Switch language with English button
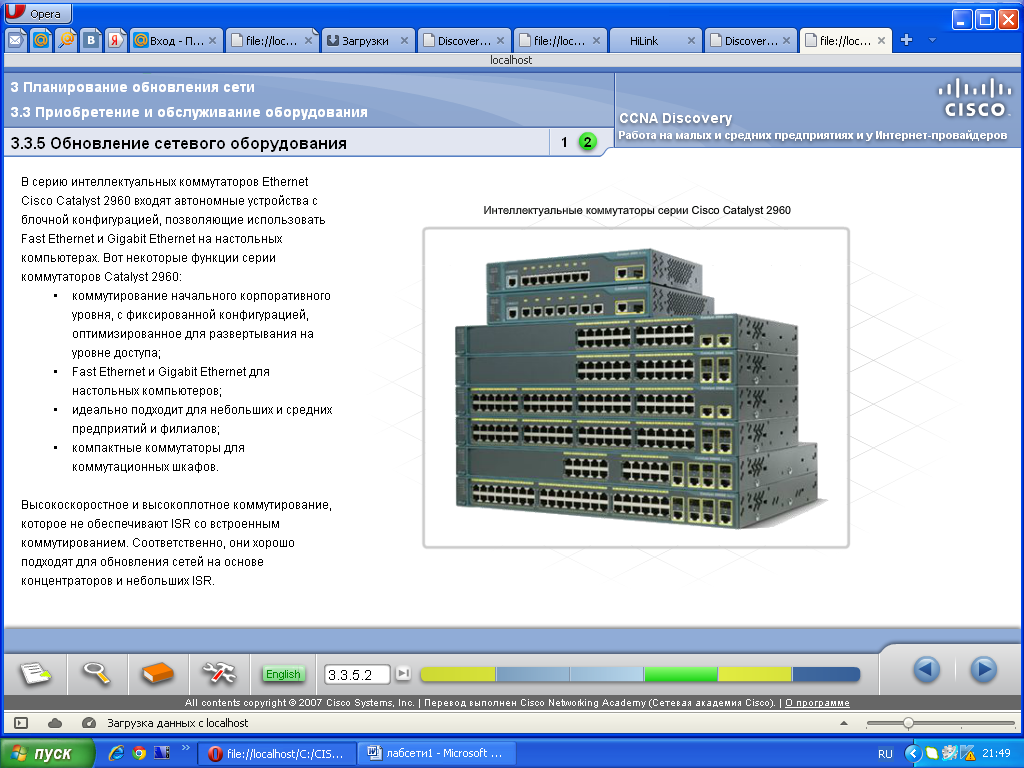Viewport: 1024px width, 768px height. coord(283,674)
